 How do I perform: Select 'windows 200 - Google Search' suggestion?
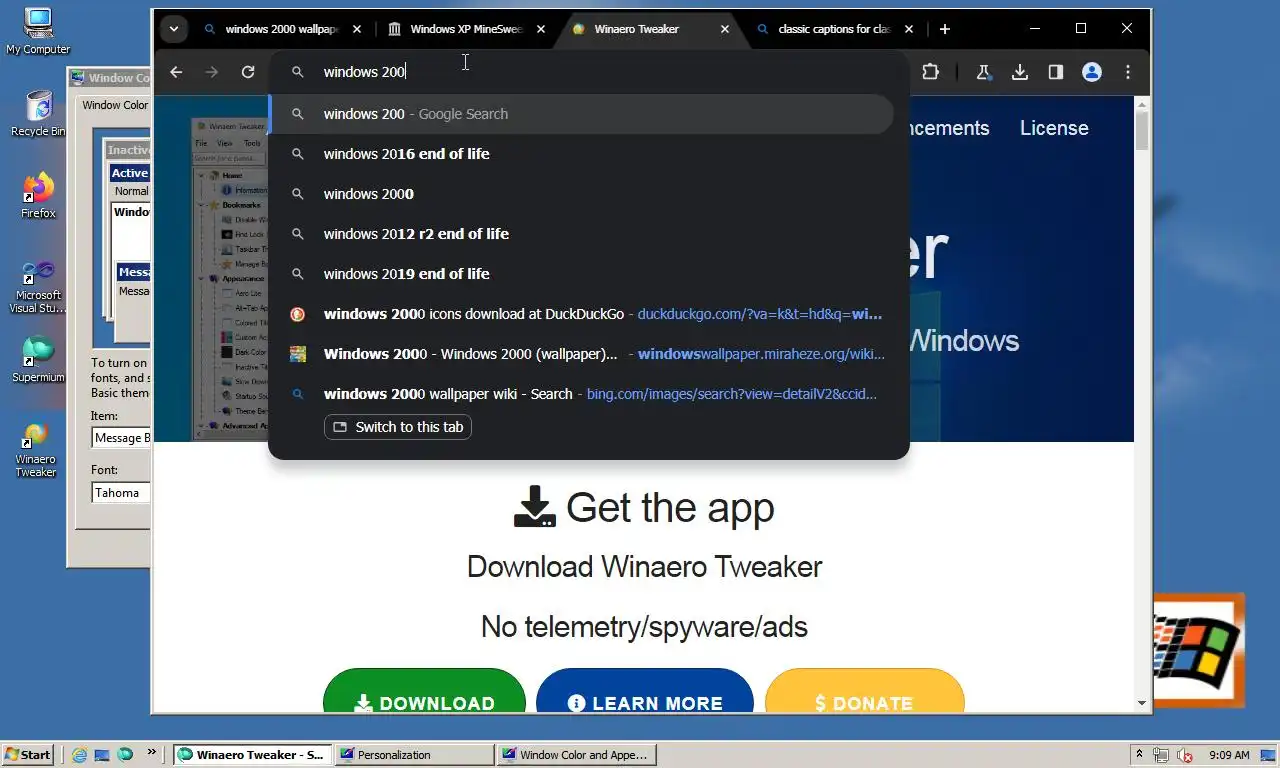click(582, 114)
